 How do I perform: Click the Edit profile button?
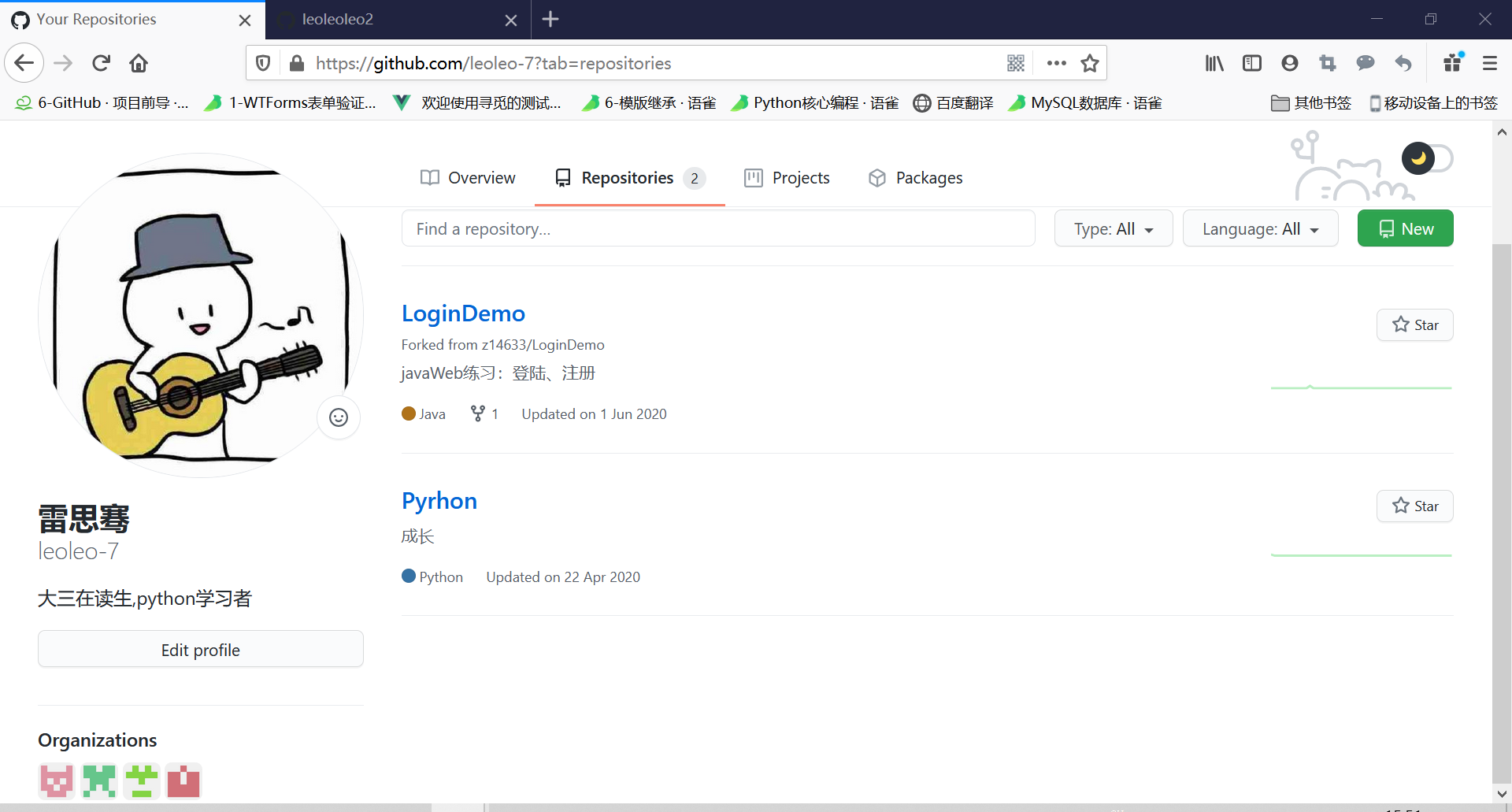(201, 650)
